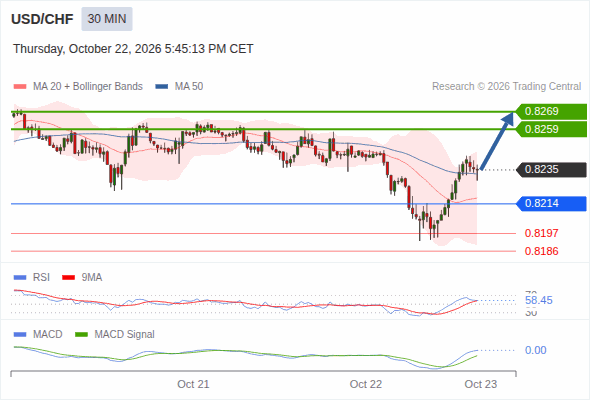
Task: Click the MA 50 legend label
Action: click(x=189, y=87)
